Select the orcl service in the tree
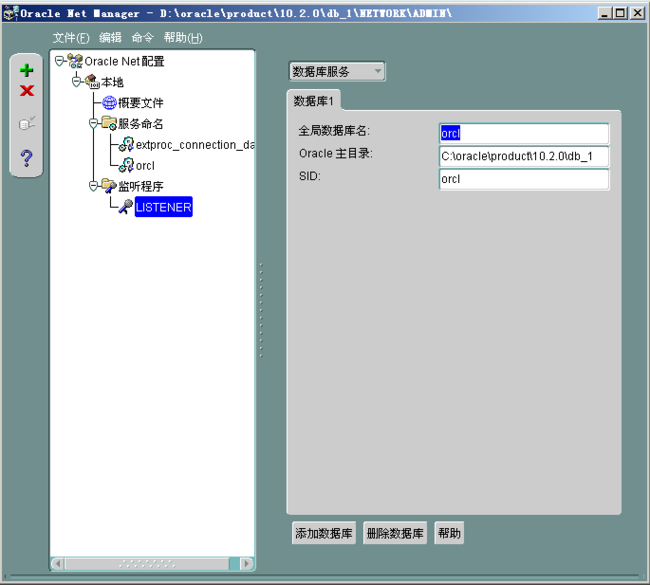The width and height of the screenshot is (650, 585). (145, 166)
